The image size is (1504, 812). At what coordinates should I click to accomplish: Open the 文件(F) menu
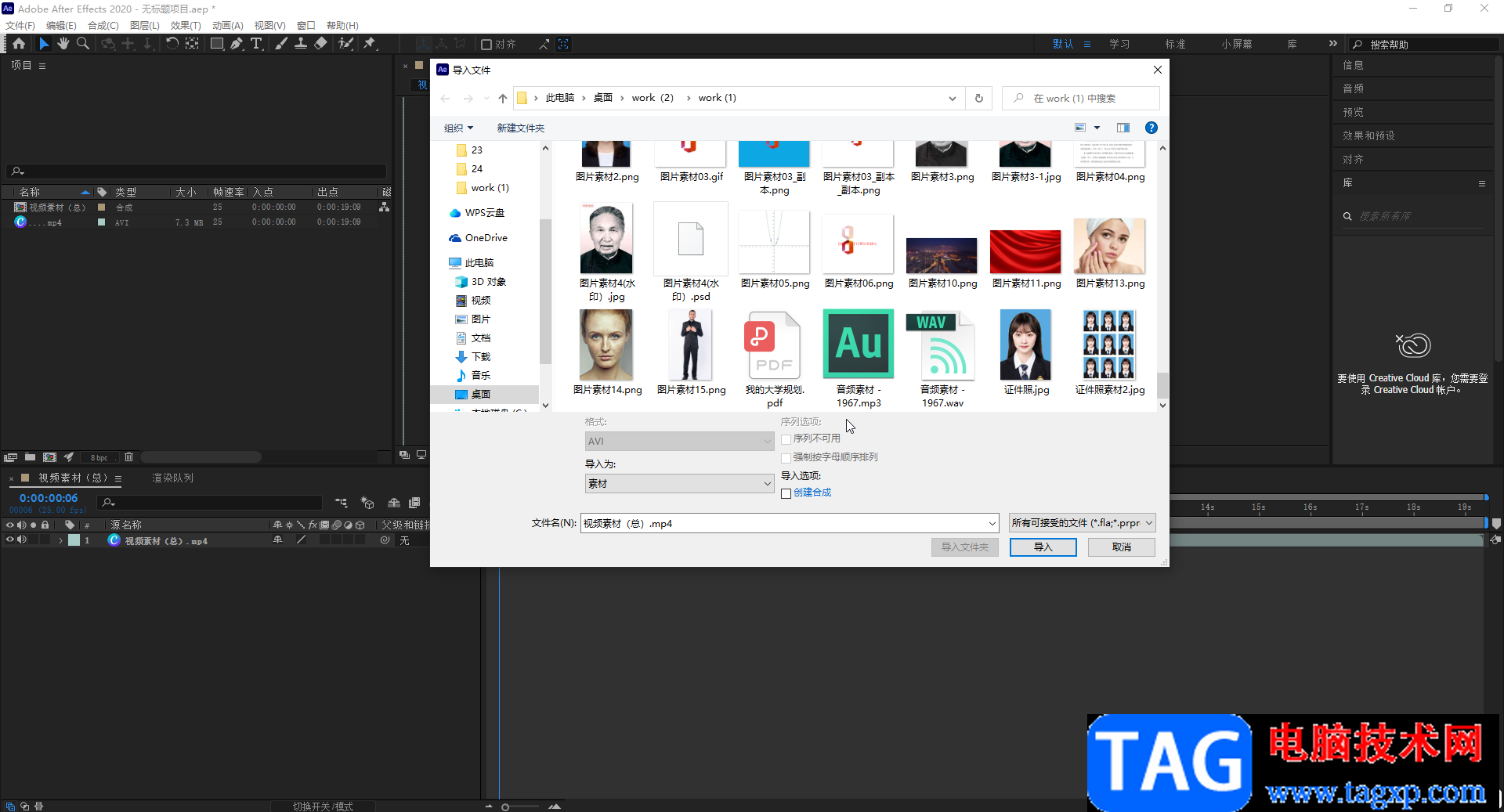[20, 25]
